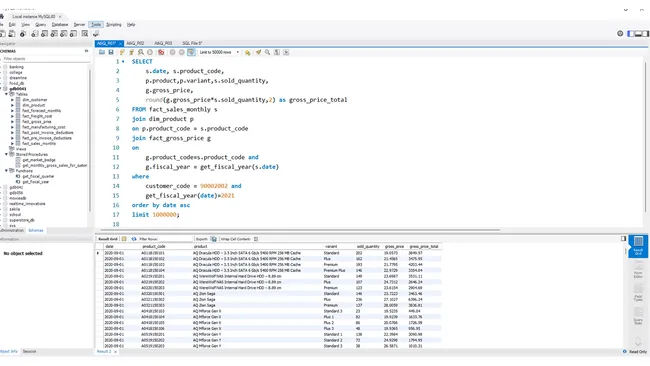650x366 pixels.
Task: Save the current SQL script
Action: point(111,52)
